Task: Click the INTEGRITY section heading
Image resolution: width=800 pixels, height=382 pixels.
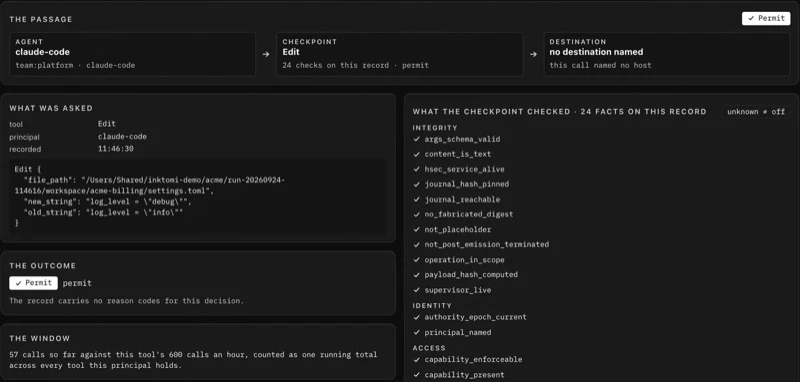Action: [x=435, y=128]
